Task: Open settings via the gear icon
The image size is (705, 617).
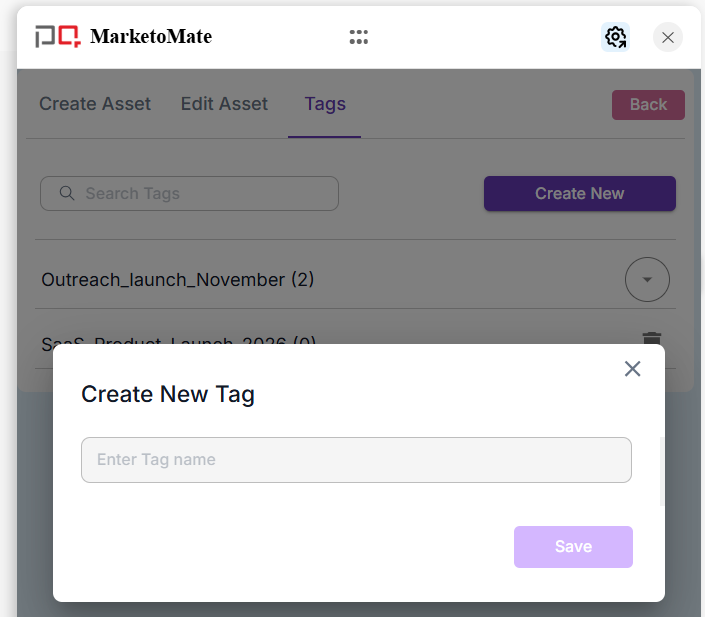Action: coord(615,37)
